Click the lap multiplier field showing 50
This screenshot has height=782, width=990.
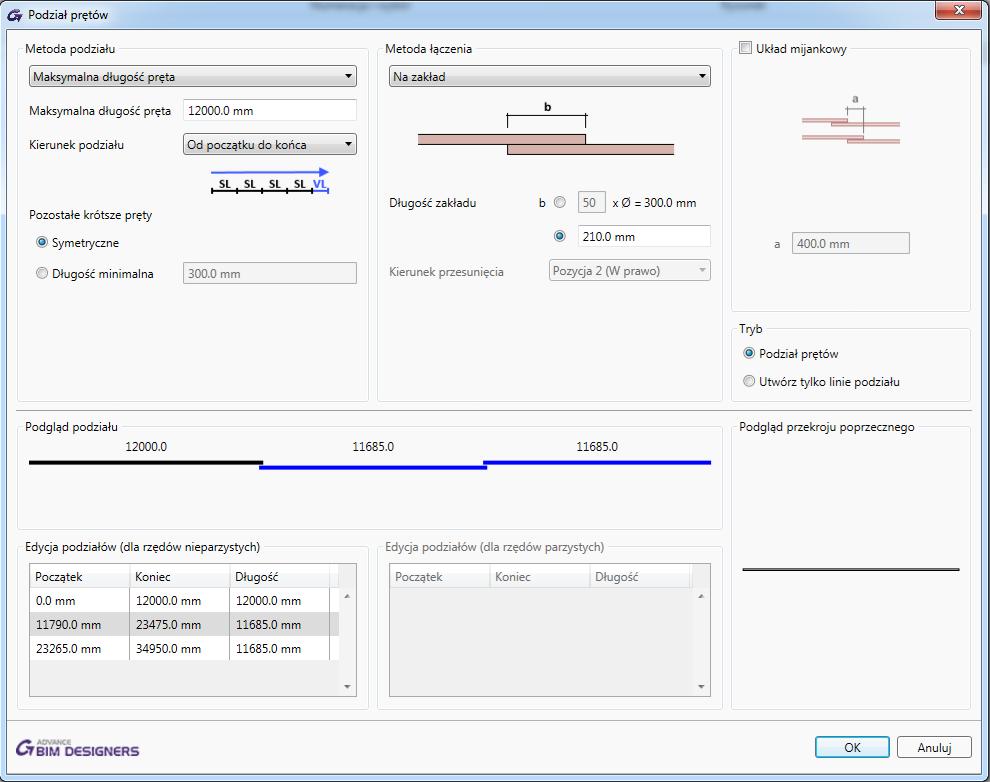592,203
